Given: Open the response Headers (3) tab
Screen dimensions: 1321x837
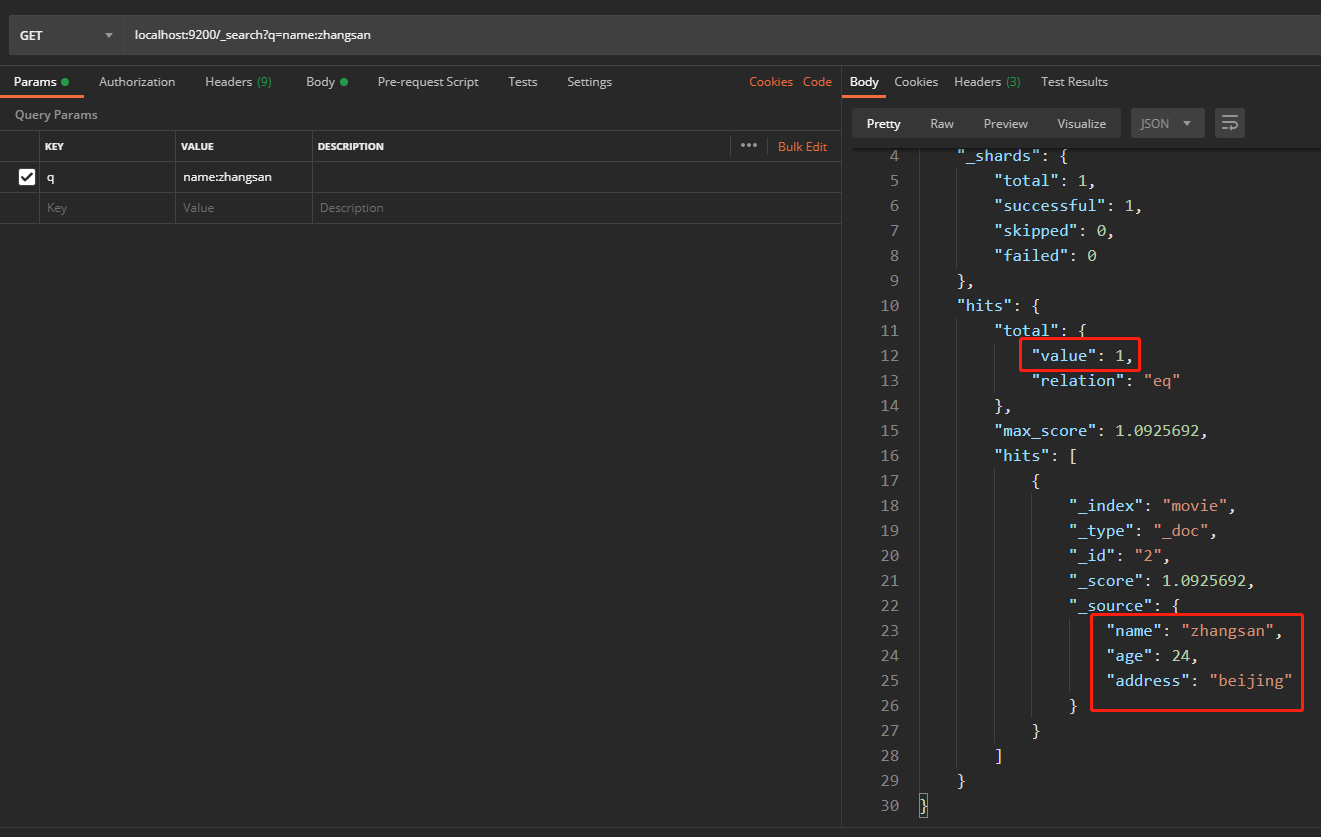Looking at the screenshot, I should pos(987,82).
